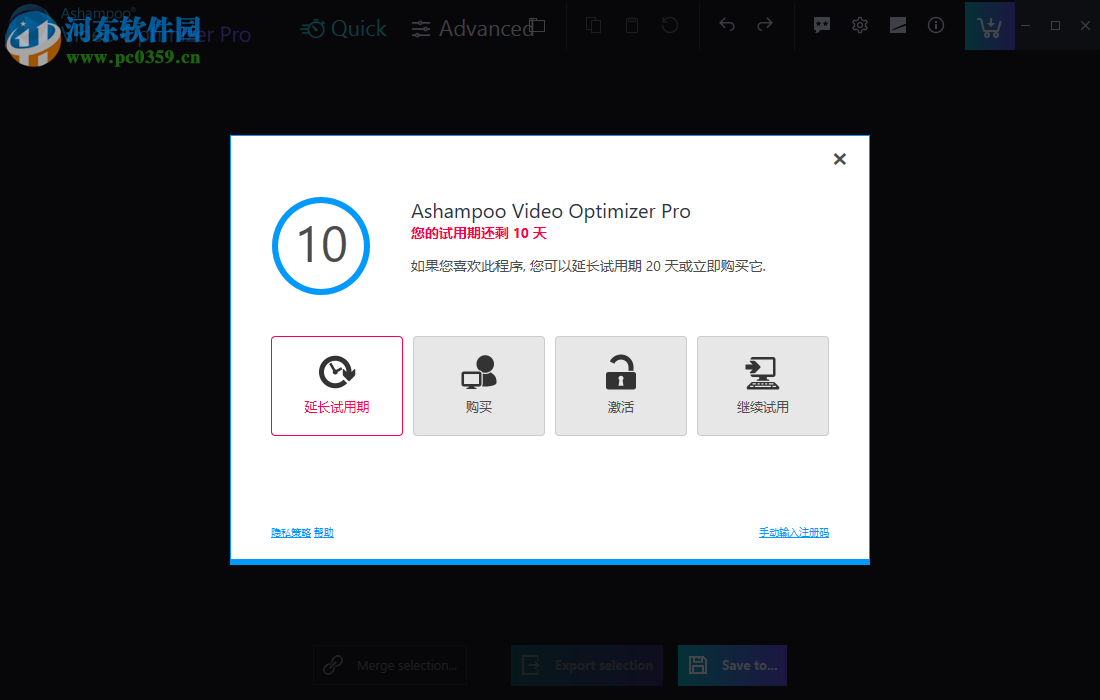
Task: Switch to the Quick tab
Action: click(x=343, y=29)
